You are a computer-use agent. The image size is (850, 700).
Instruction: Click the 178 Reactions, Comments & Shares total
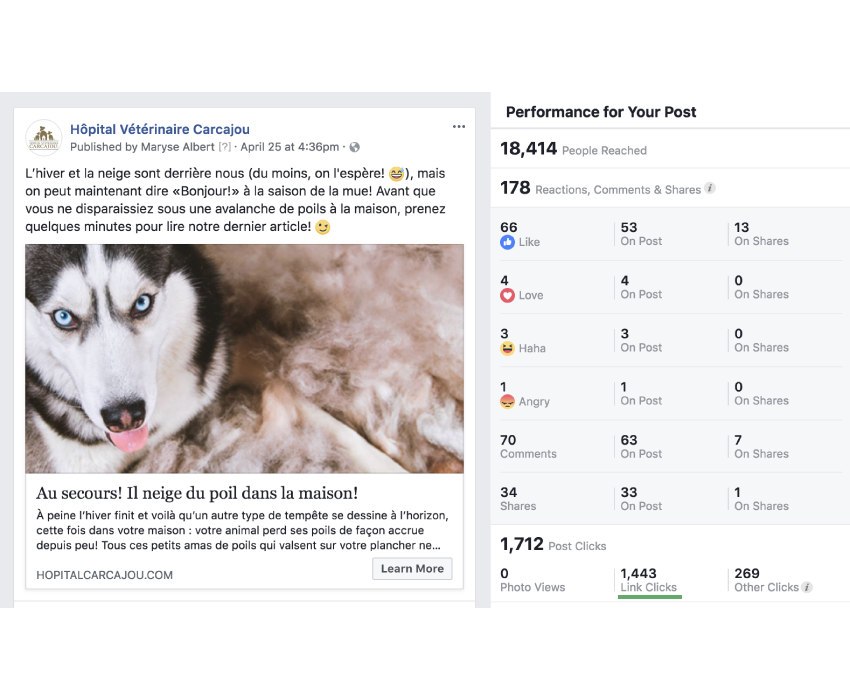[600, 188]
